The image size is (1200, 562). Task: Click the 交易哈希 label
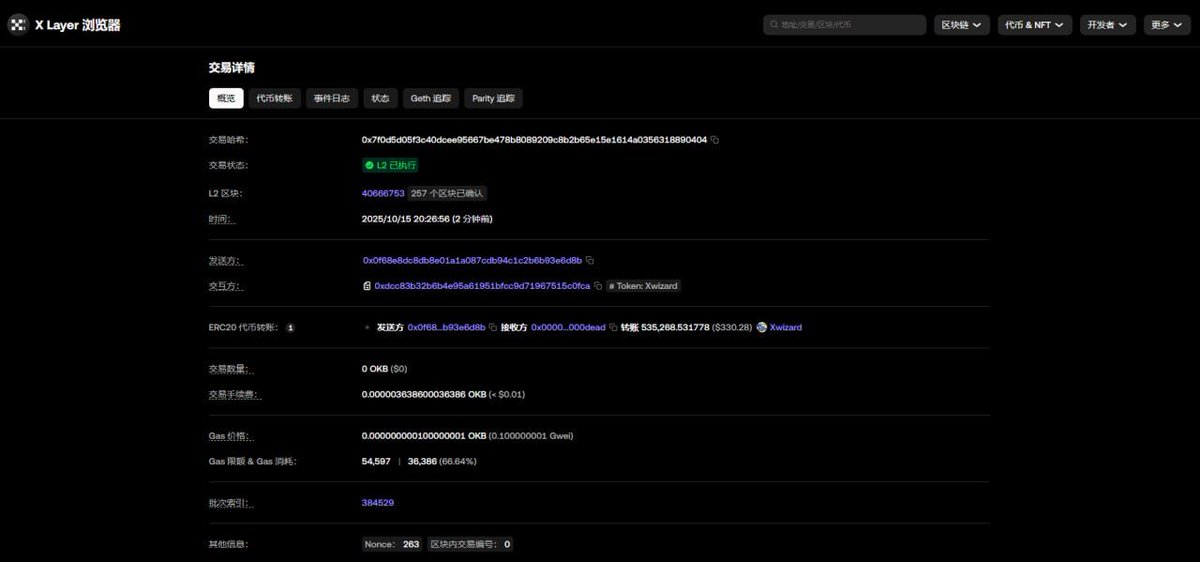coord(227,140)
